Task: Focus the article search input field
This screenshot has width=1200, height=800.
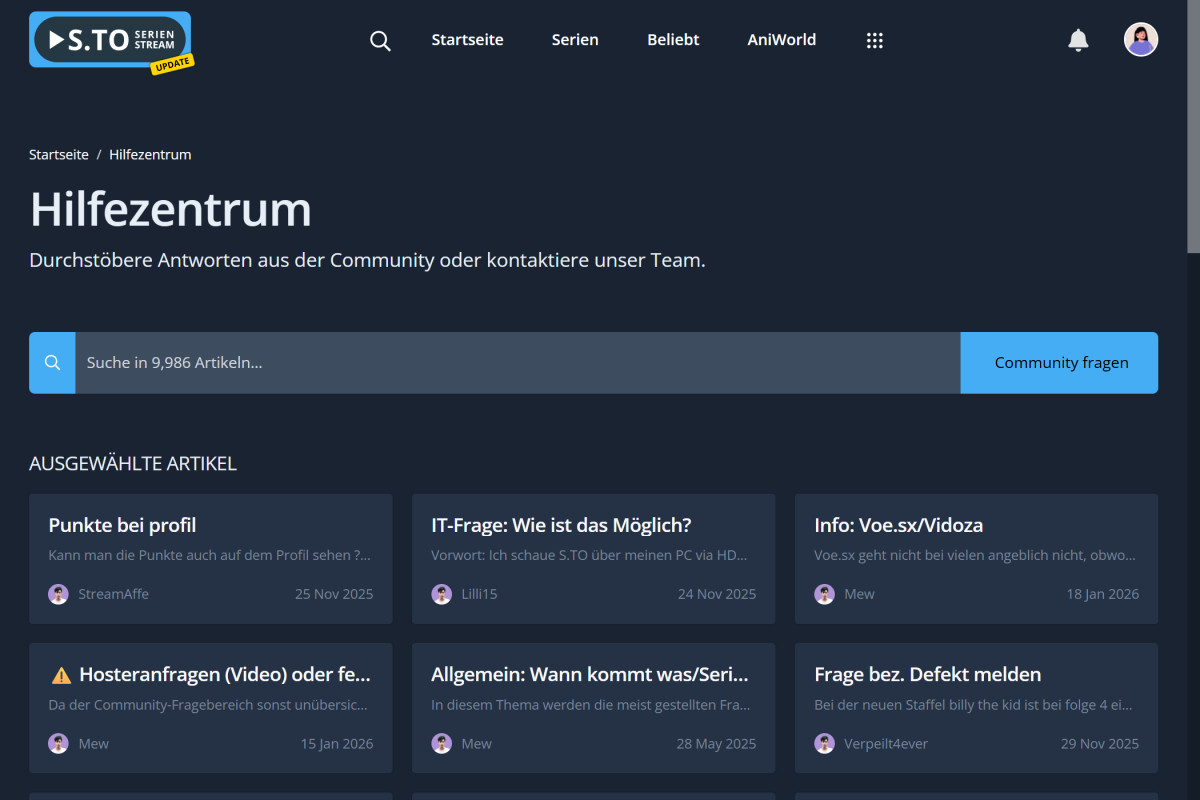Action: pos(517,363)
